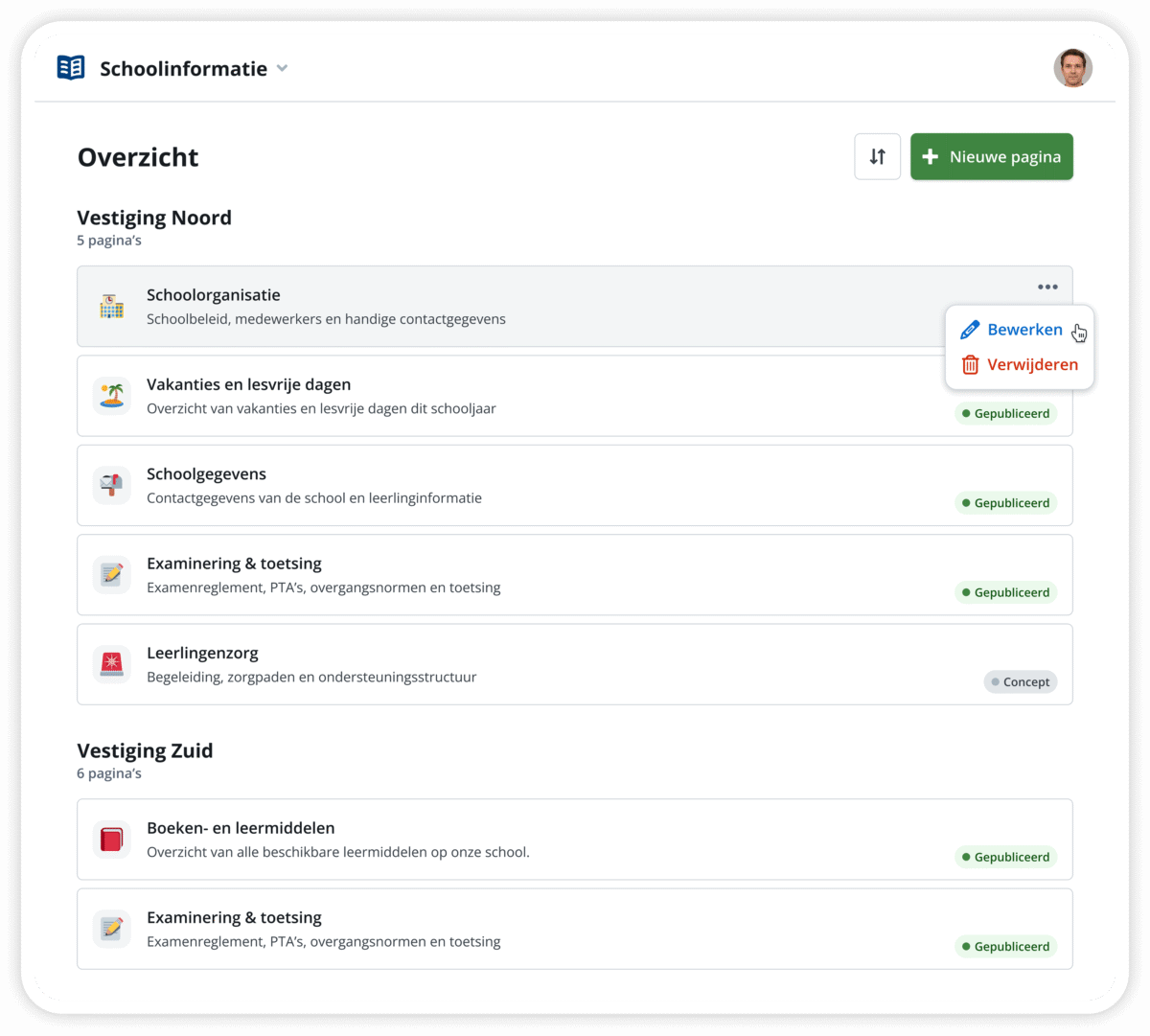The image size is (1150, 1036).
Task: Open the Vakanties en lesvrije dagen page
Action: point(248,384)
